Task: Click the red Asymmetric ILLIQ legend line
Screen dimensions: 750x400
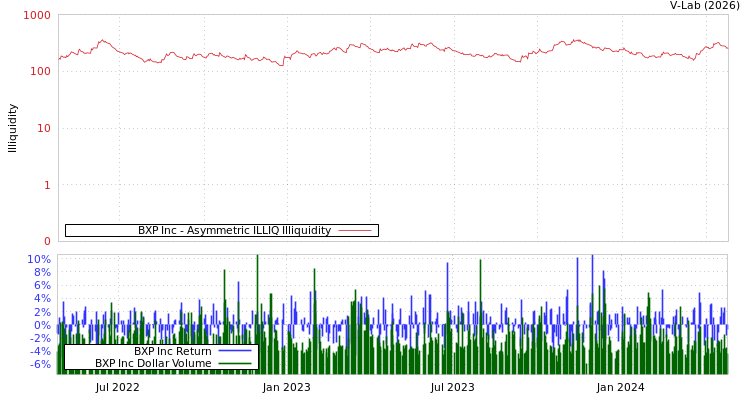Action: point(355,231)
